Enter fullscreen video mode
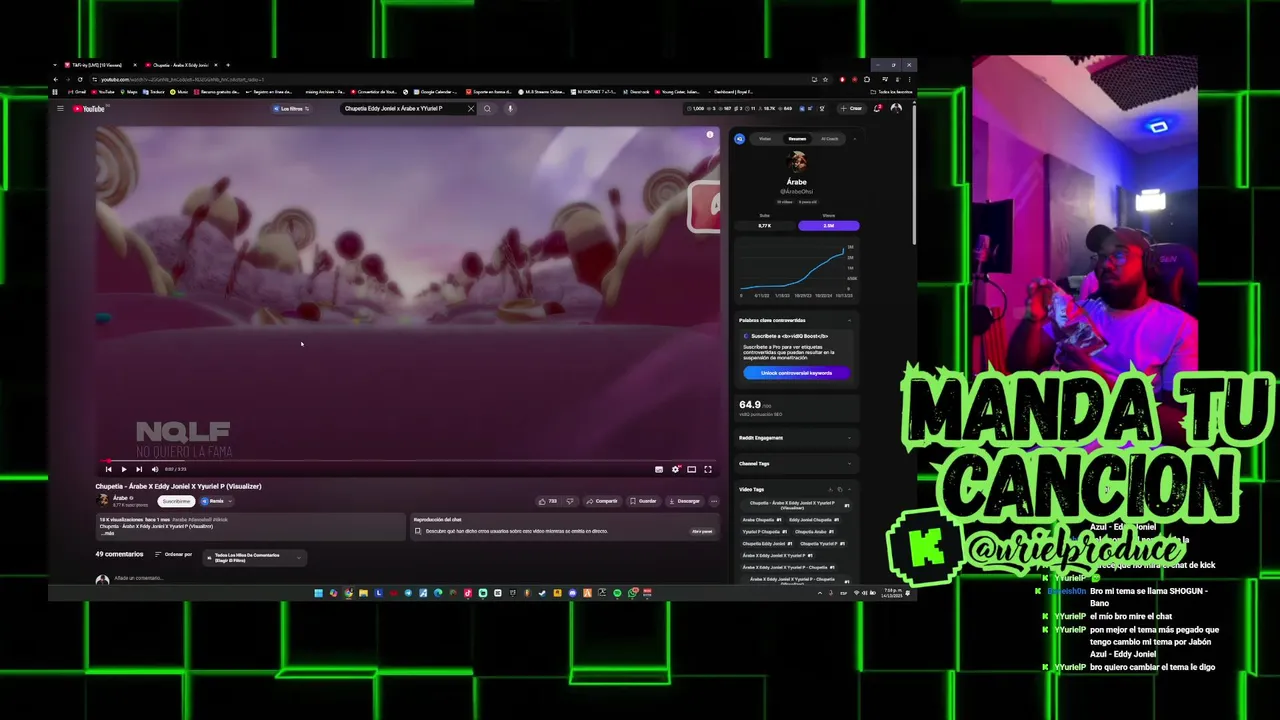 [707, 469]
